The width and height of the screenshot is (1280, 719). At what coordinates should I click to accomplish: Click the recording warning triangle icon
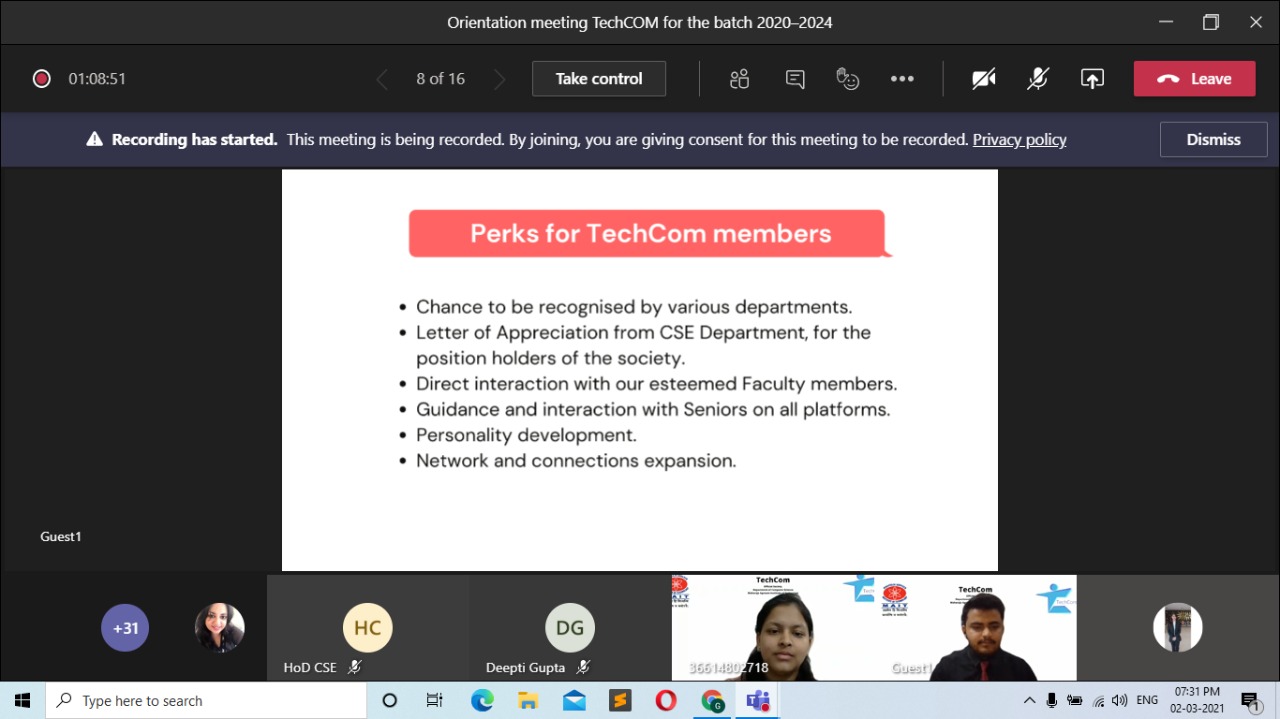95,140
